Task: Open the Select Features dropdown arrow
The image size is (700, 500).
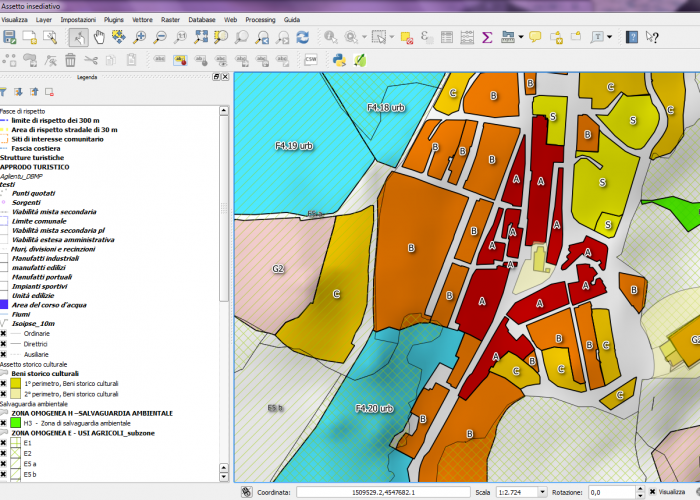Action: pos(392,37)
